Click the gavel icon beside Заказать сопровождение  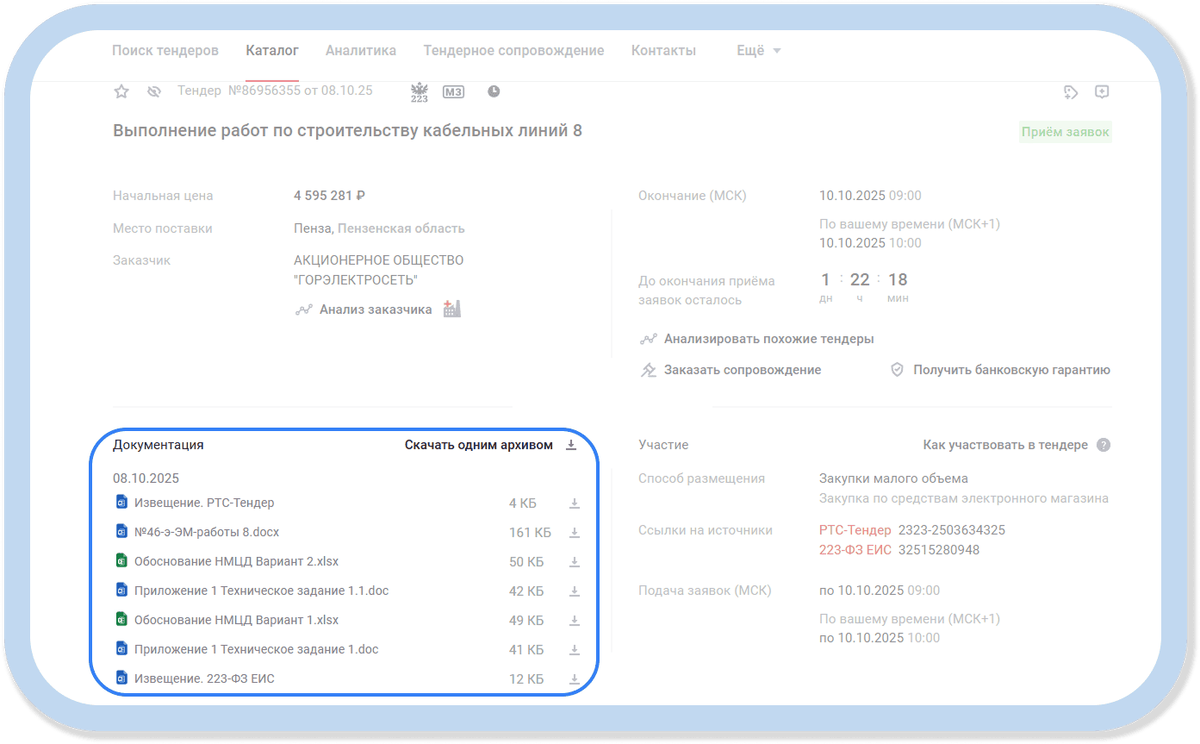click(648, 370)
